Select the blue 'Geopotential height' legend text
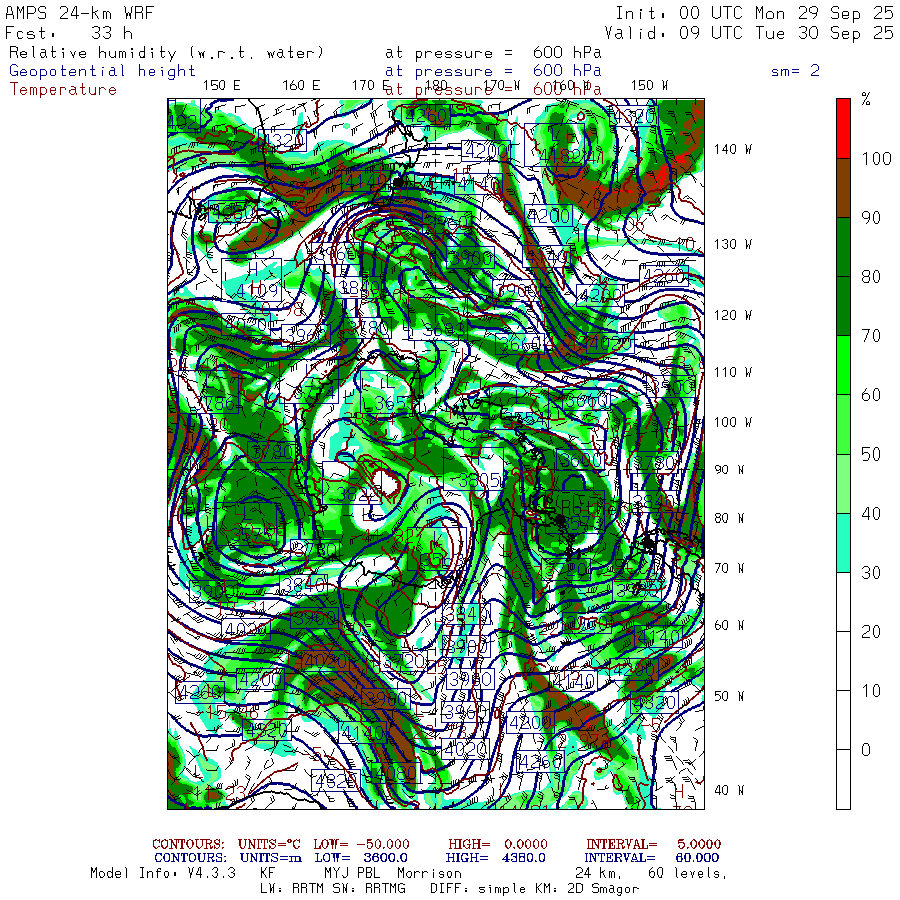Image resolution: width=900 pixels, height=900 pixels. pyautogui.click(x=103, y=71)
